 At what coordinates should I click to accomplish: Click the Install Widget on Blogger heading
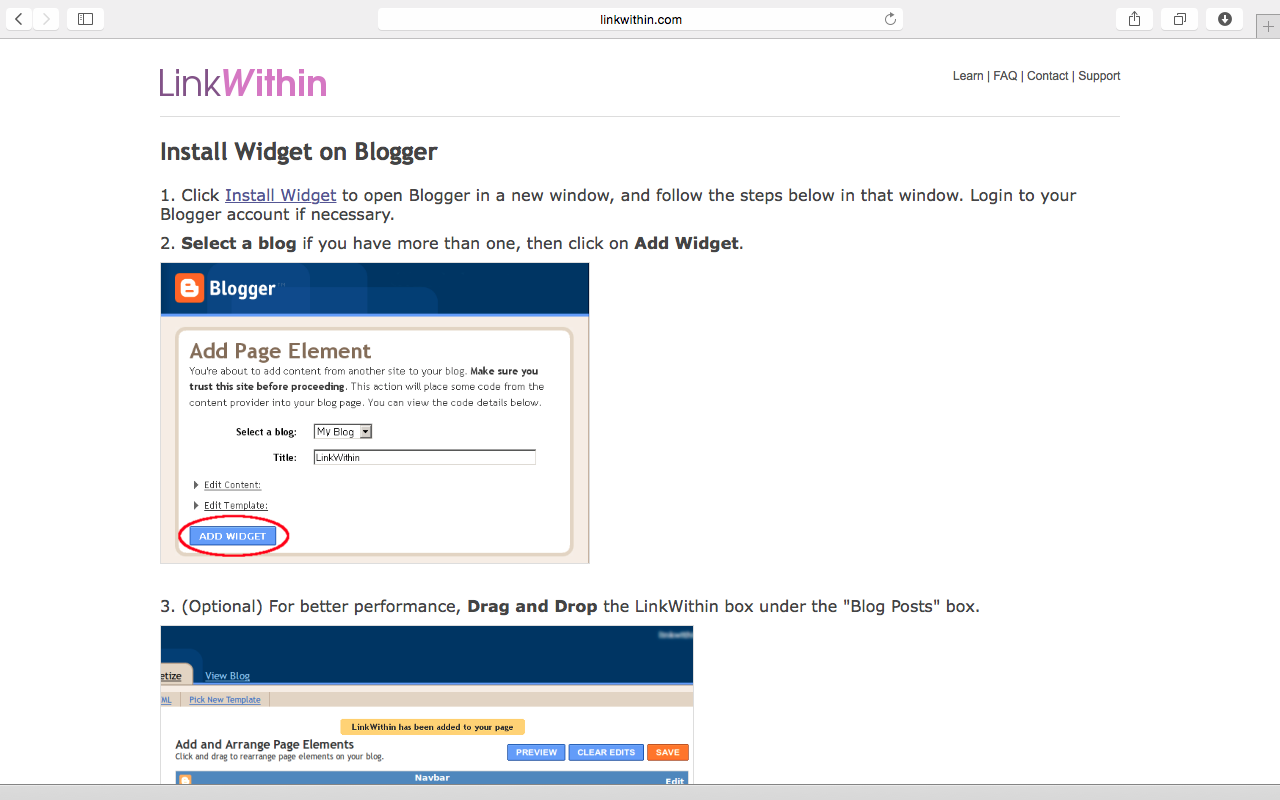point(299,152)
